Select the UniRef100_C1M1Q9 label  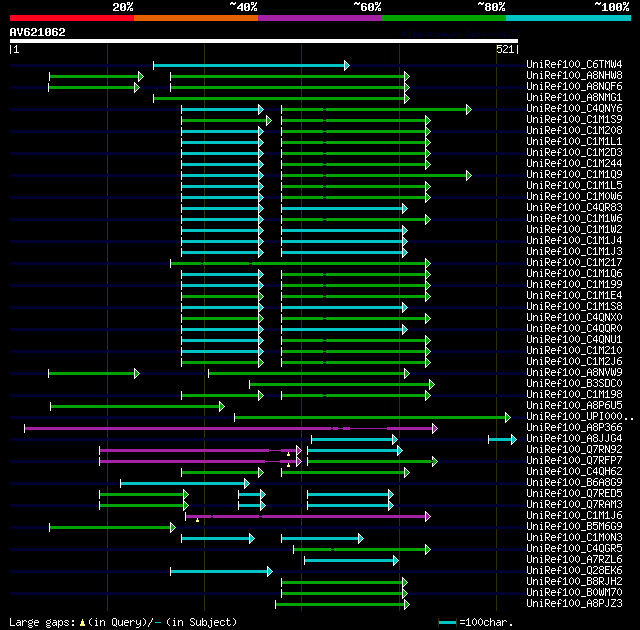click(x=574, y=175)
